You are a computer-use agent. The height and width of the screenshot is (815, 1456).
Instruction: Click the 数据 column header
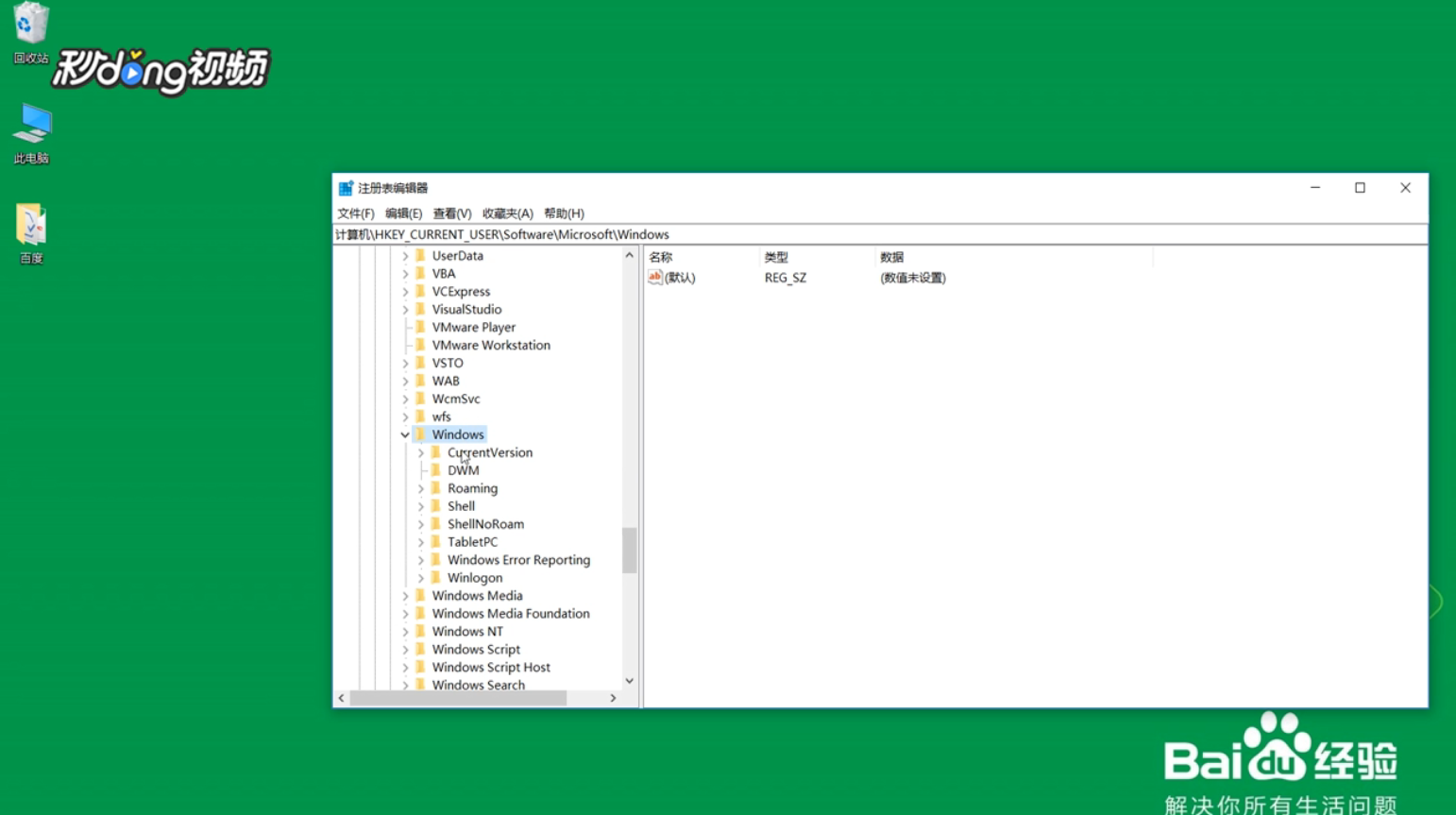coord(1014,257)
